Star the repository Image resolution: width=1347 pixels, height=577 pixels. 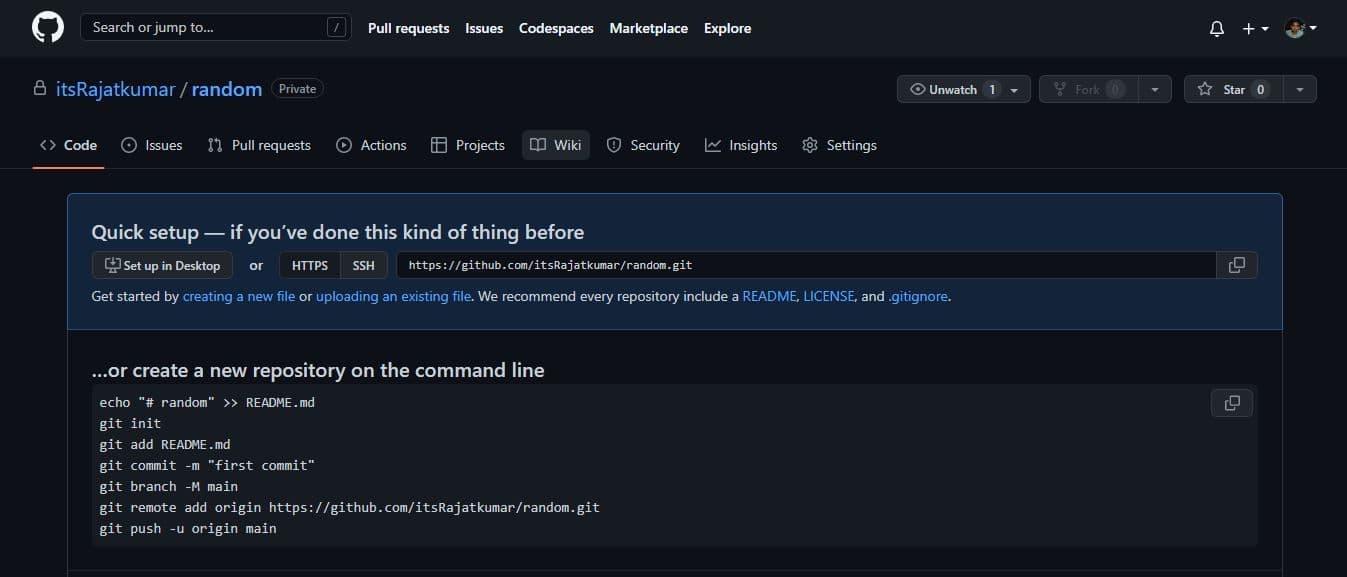click(1233, 89)
